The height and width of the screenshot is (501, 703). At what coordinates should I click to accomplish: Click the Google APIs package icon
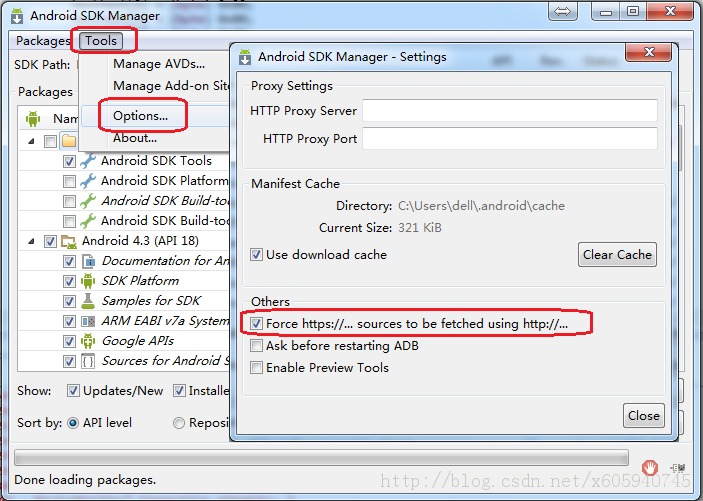88,341
